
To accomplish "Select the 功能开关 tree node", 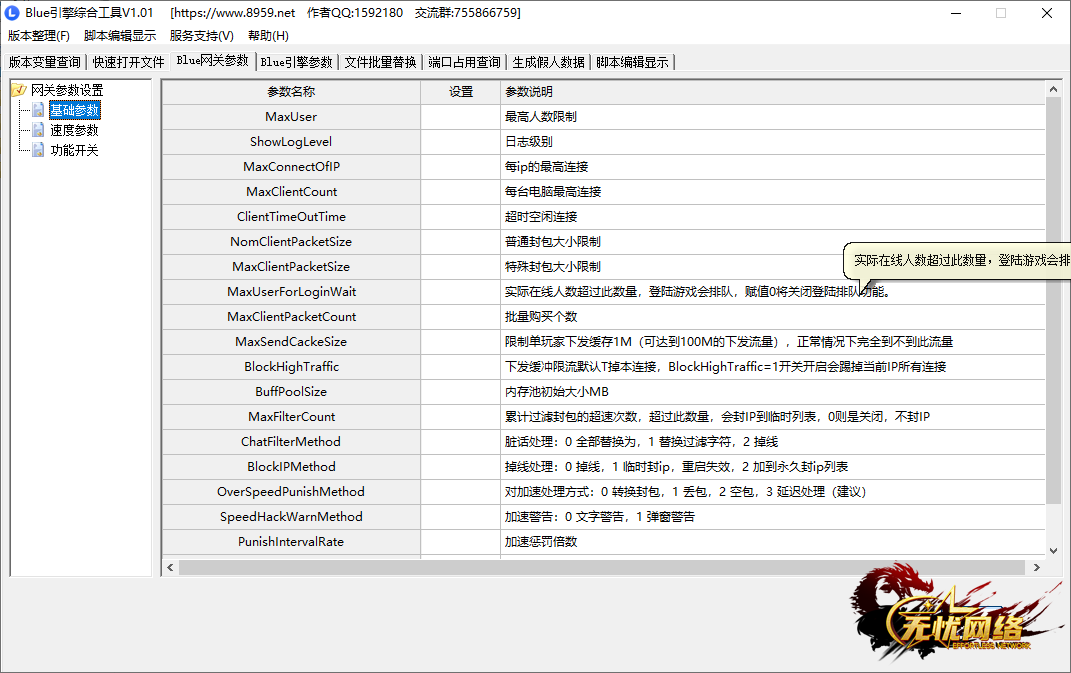I will point(75,150).
